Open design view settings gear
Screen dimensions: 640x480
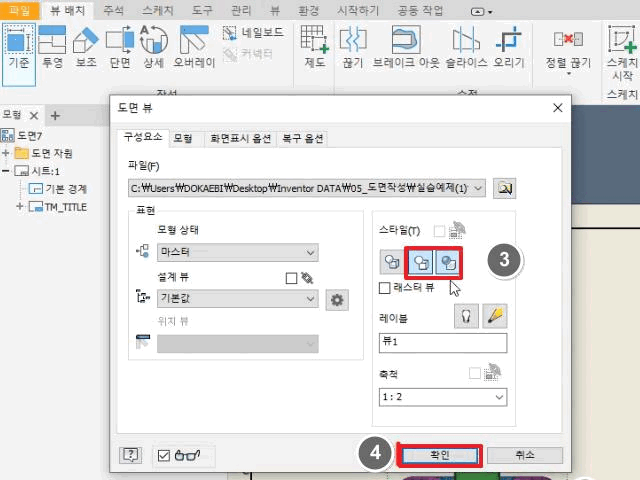coord(337,300)
